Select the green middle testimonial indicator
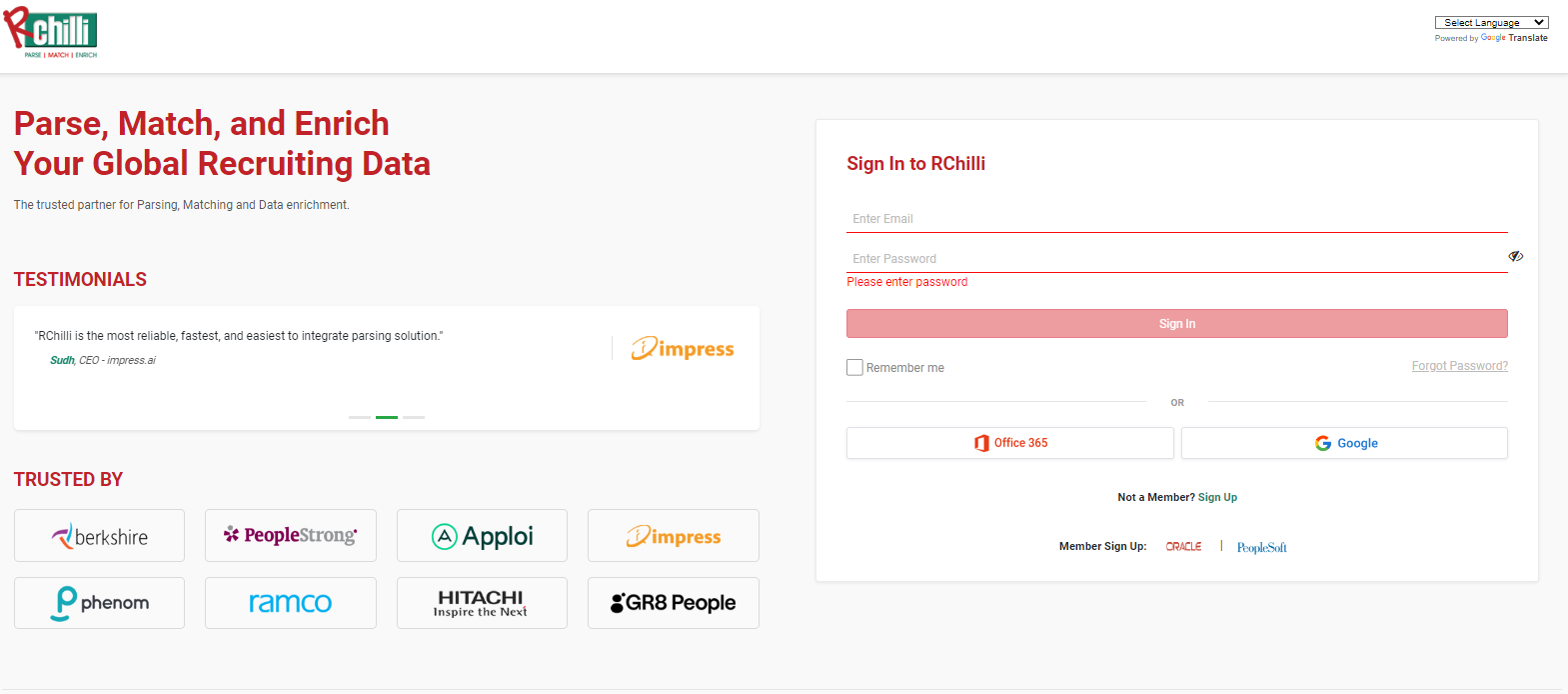 387,417
